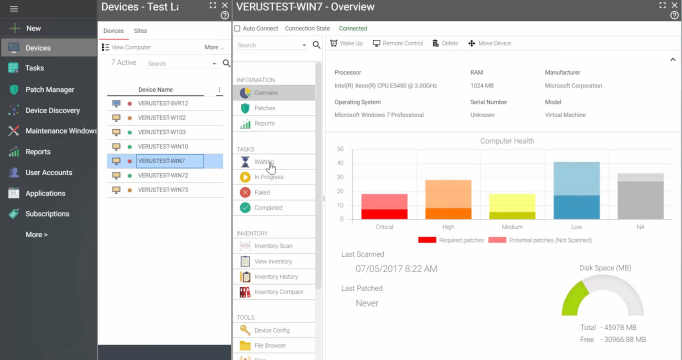The width and height of the screenshot is (682, 360).
Task: Click the Required patches red legend swatch
Action: [x=427, y=240]
